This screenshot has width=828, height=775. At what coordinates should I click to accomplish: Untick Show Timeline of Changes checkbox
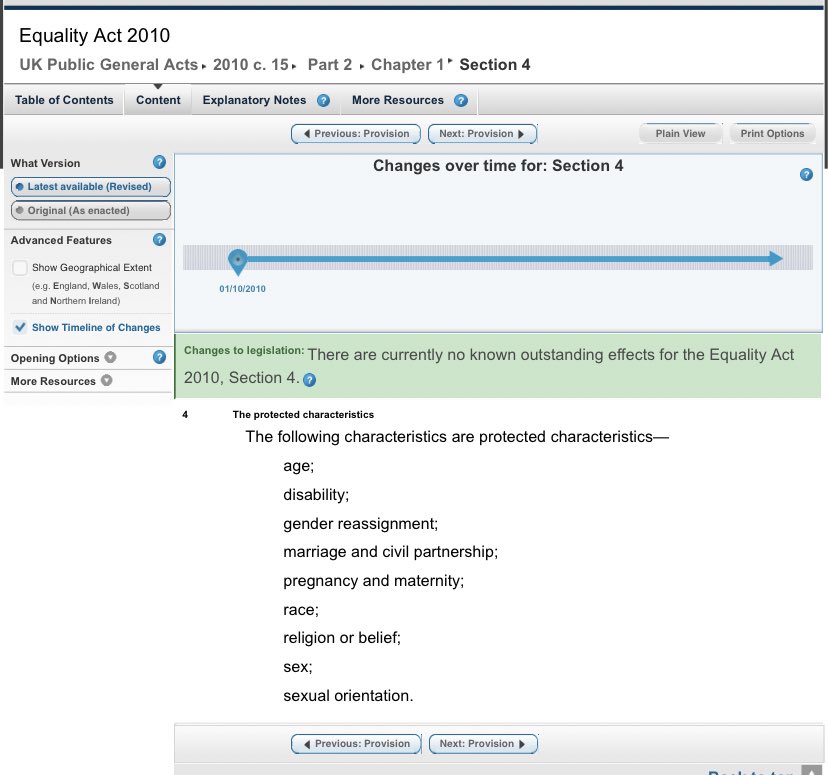pos(20,327)
